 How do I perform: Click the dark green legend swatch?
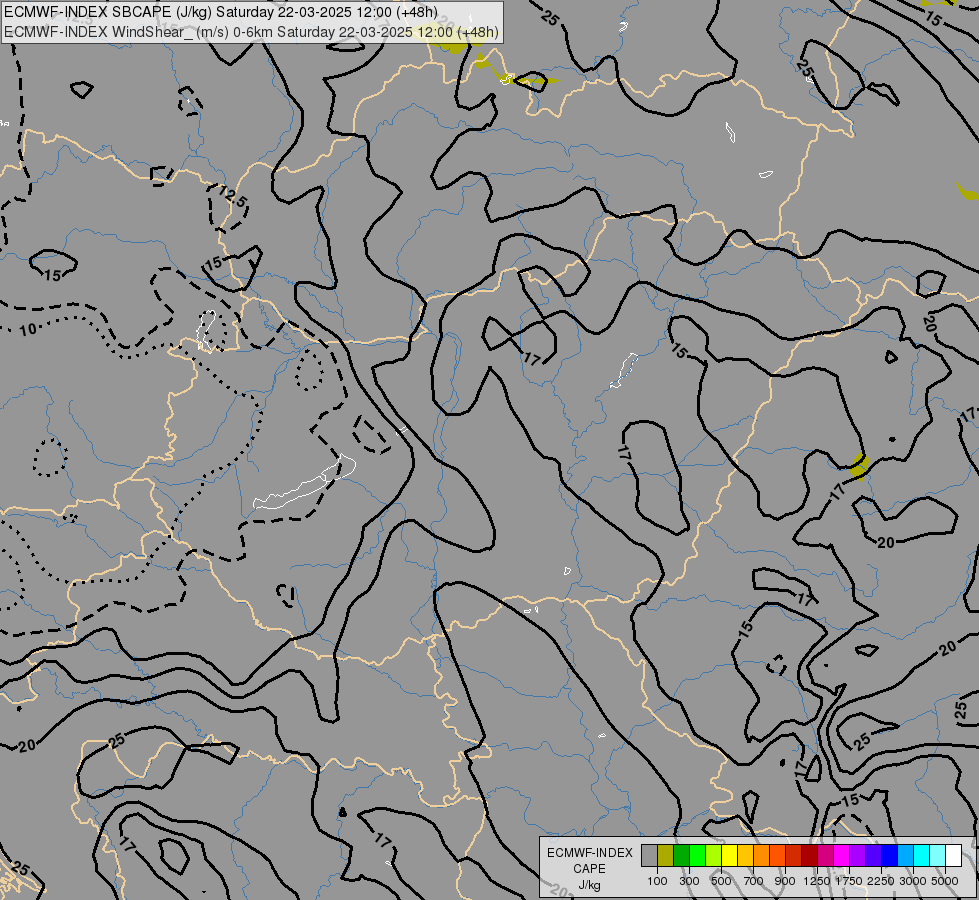[681, 856]
